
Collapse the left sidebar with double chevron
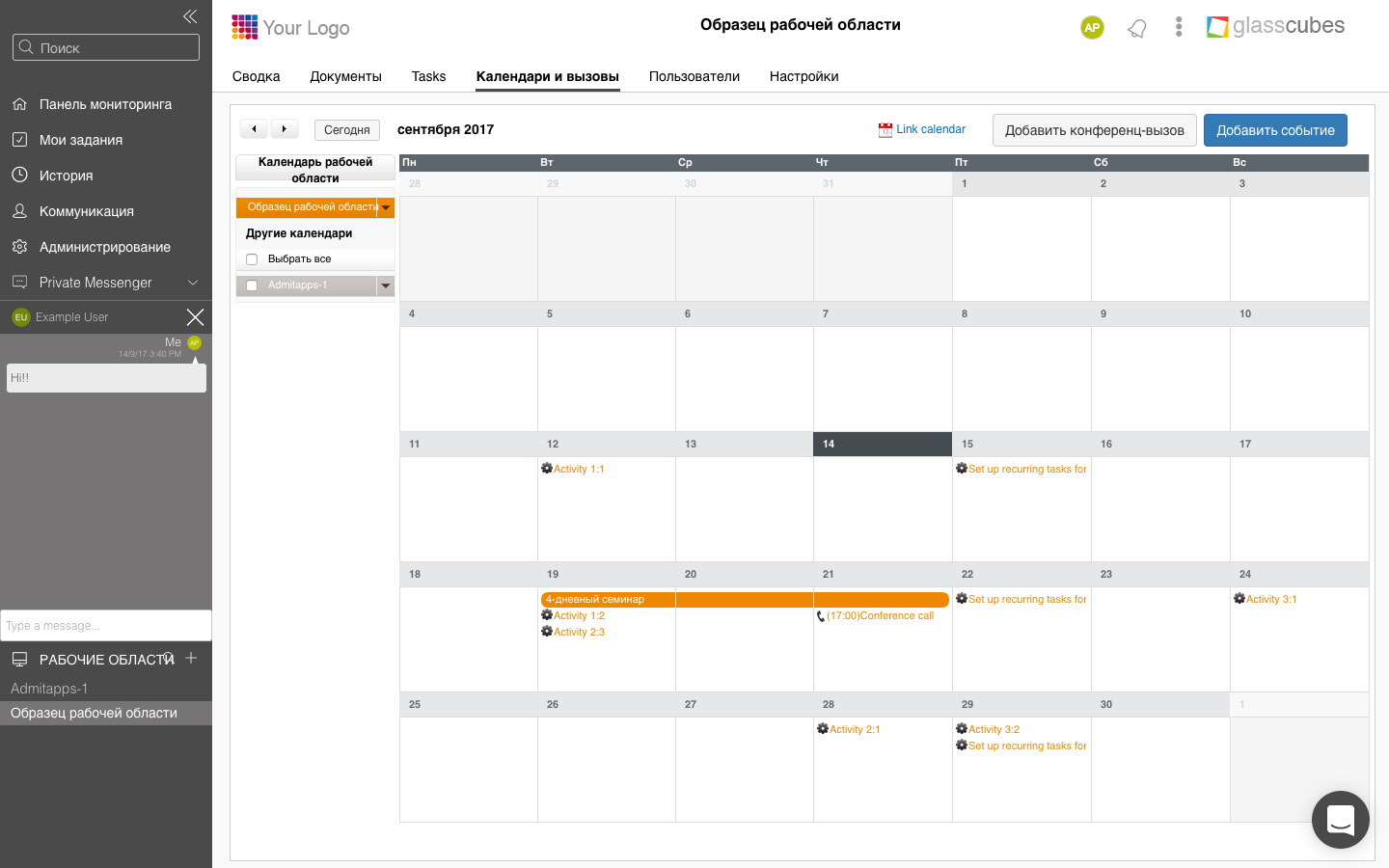coord(190,16)
